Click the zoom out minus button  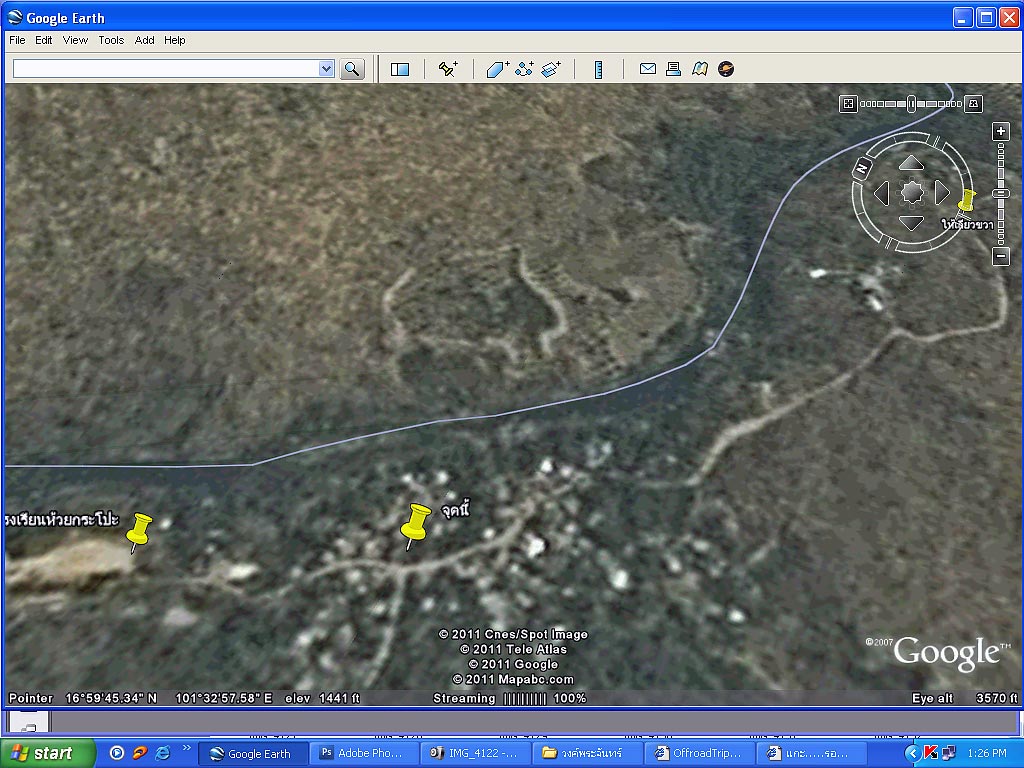click(x=1001, y=256)
